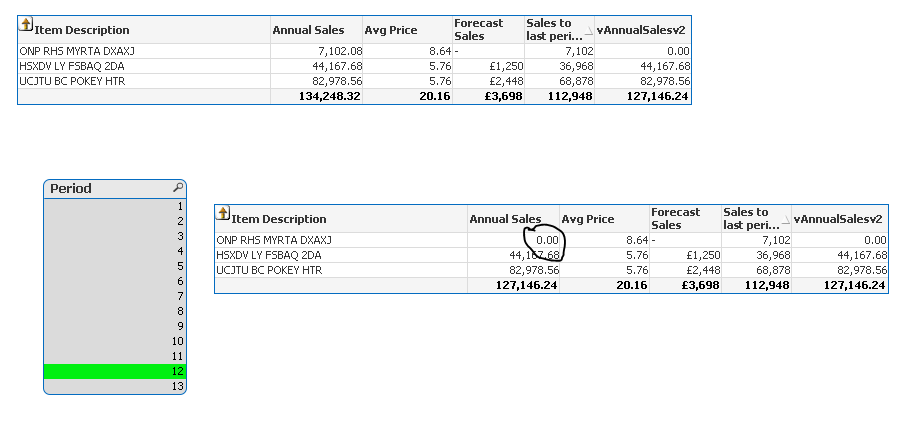Click Avg Price header in upper table

pyautogui.click(x=391, y=30)
